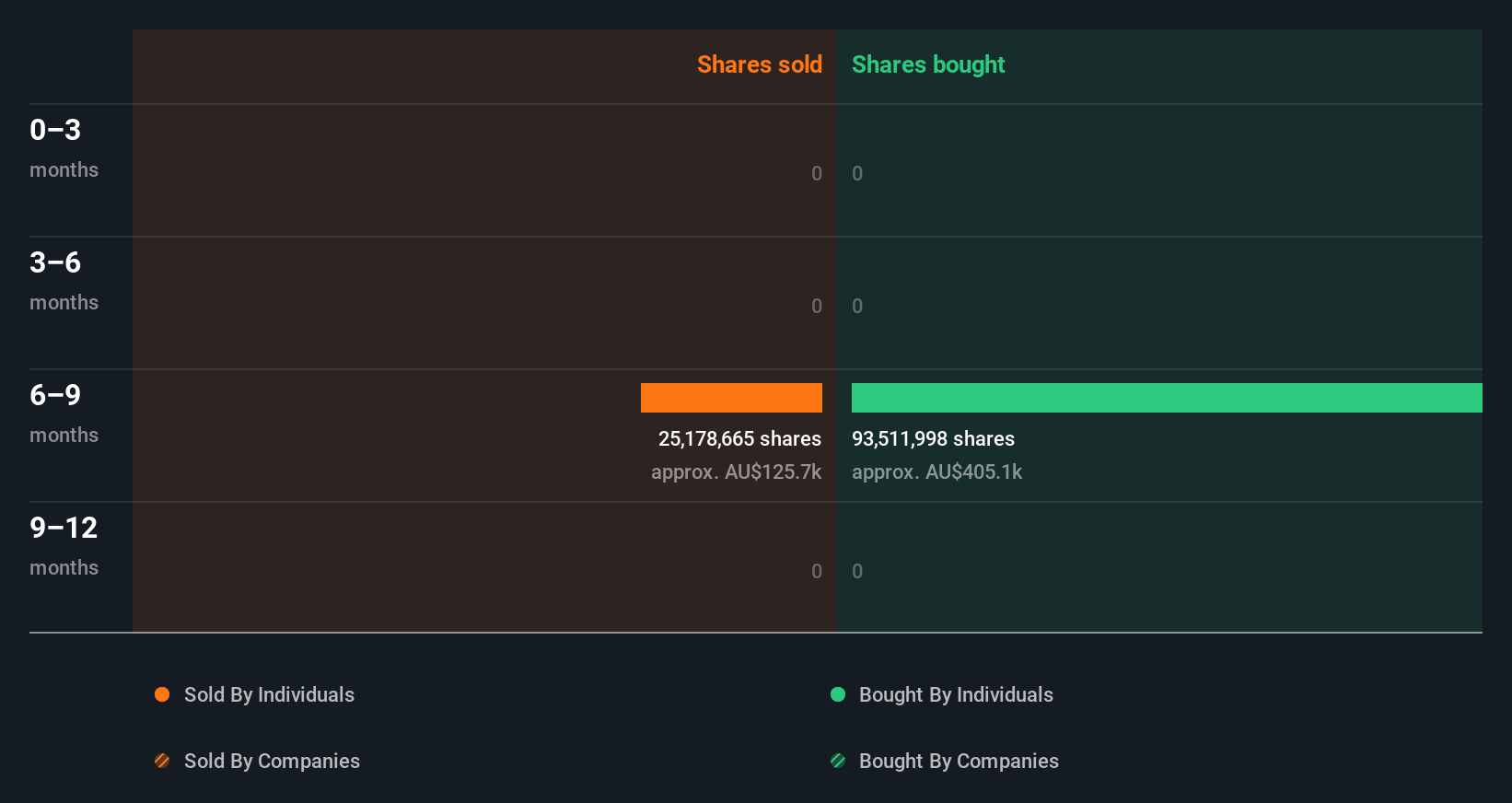
Task: Toggle the Sold By Individuals legend label
Action: click(x=269, y=694)
